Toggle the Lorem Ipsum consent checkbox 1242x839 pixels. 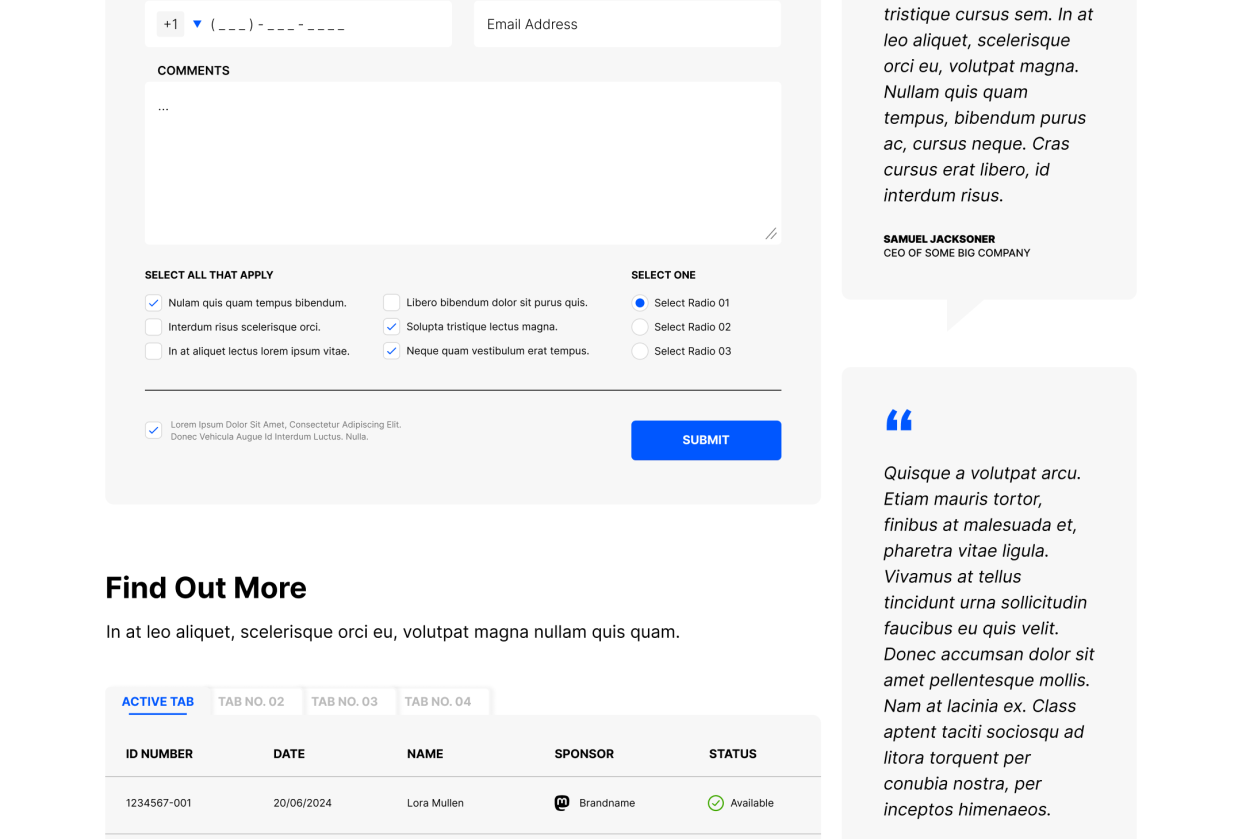coord(153,430)
